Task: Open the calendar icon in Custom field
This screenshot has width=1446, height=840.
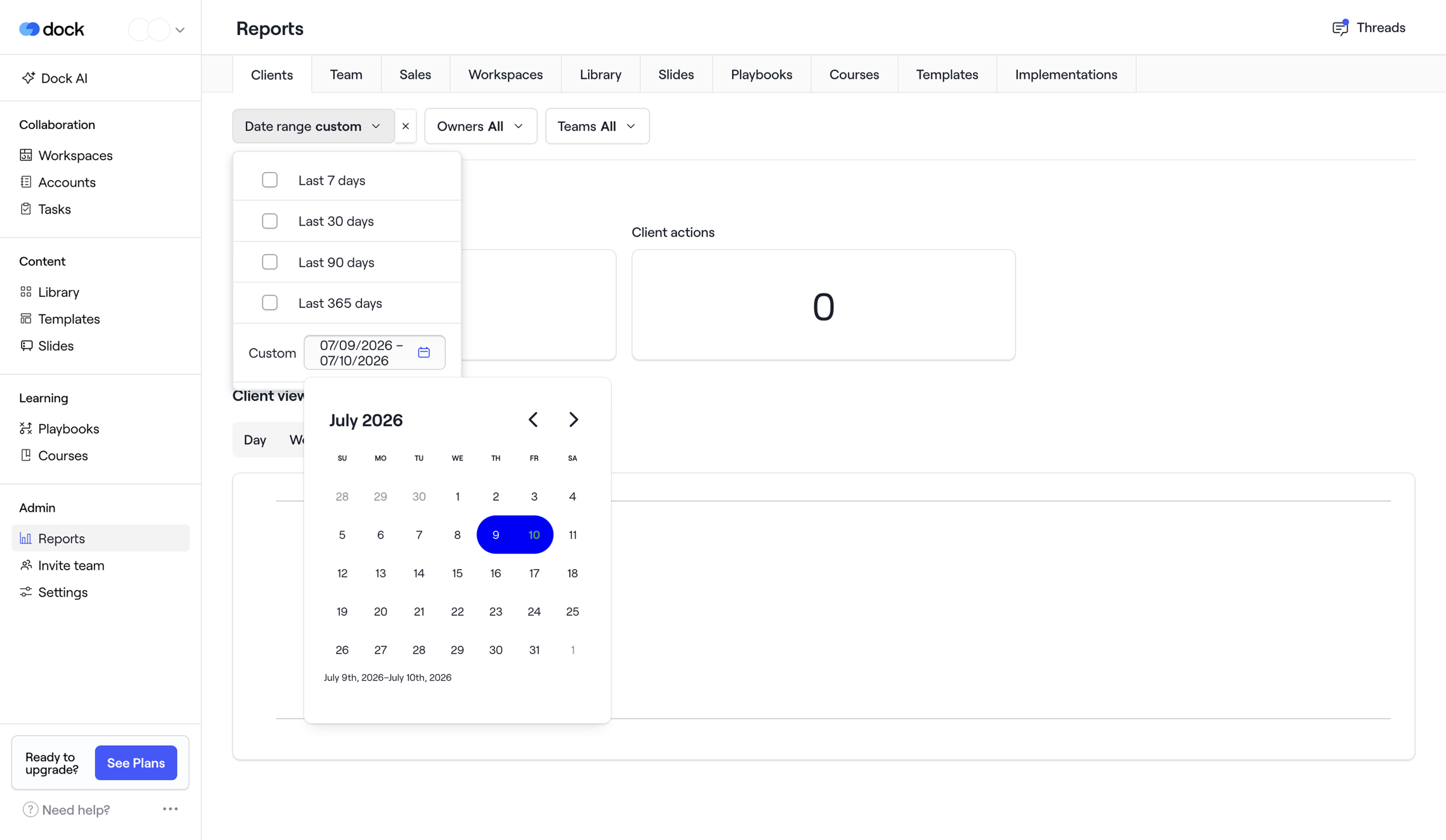Action: 424,353
